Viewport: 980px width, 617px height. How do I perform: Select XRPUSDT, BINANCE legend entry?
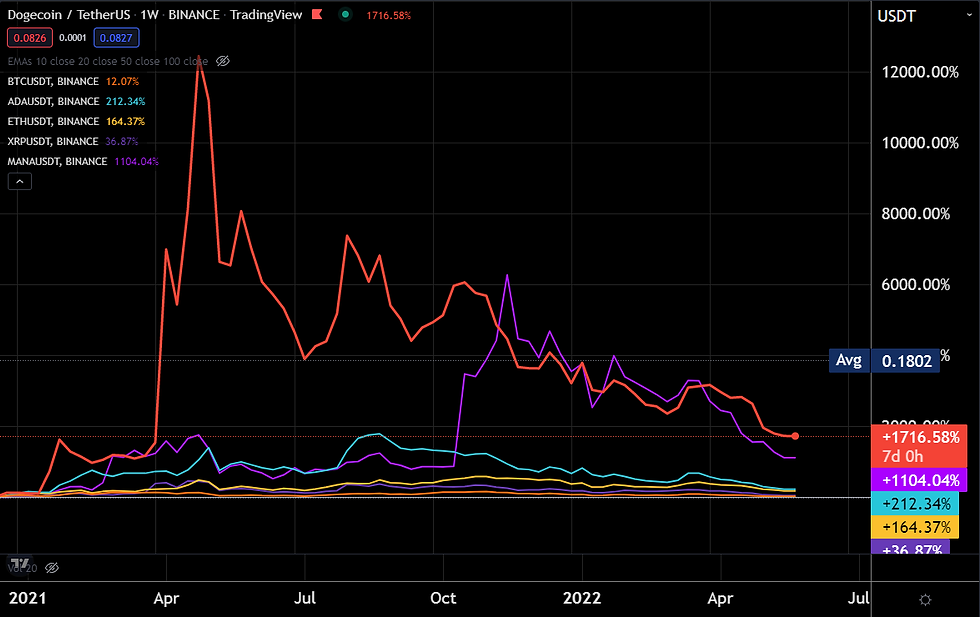pyautogui.click(x=52, y=141)
